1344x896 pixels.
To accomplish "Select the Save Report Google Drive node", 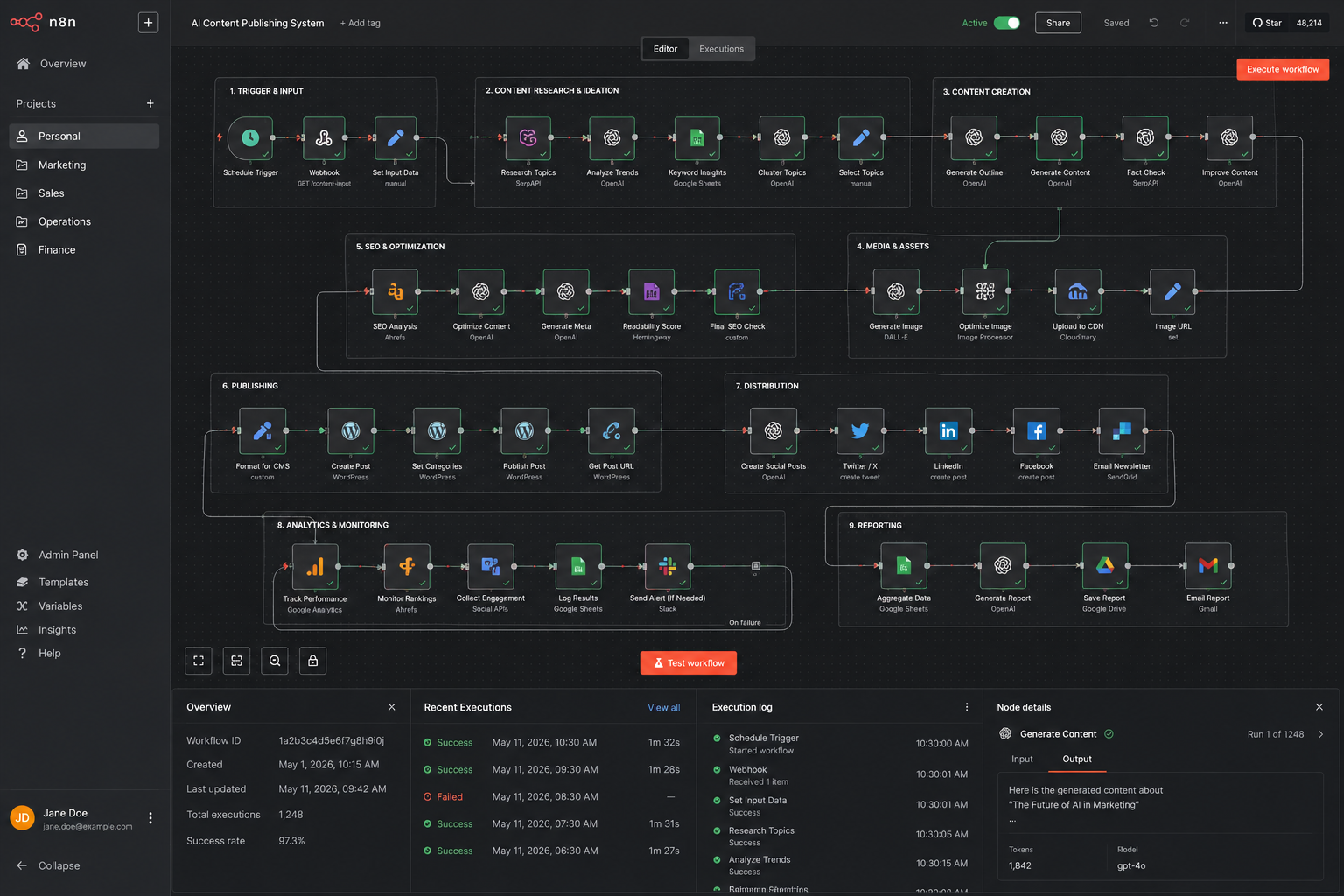I will point(1104,566).
